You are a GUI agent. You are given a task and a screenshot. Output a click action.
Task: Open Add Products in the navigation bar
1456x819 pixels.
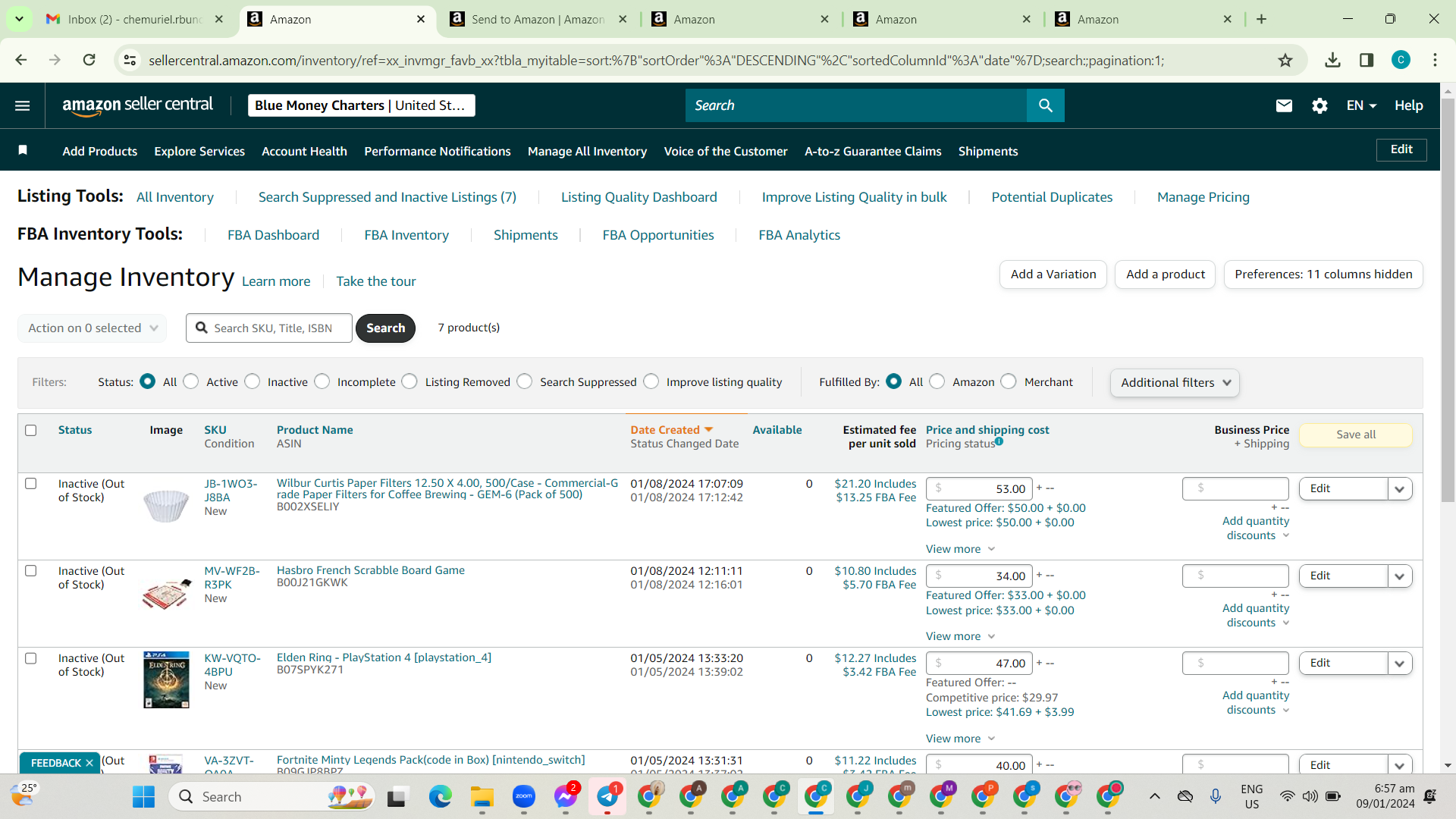click(x=100, y=151)
